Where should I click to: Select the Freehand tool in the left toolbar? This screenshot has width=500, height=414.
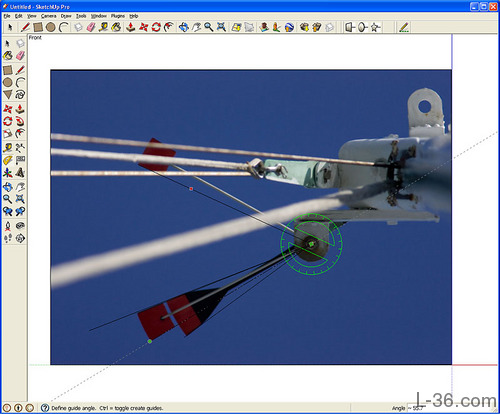click(x=20, y=95)
